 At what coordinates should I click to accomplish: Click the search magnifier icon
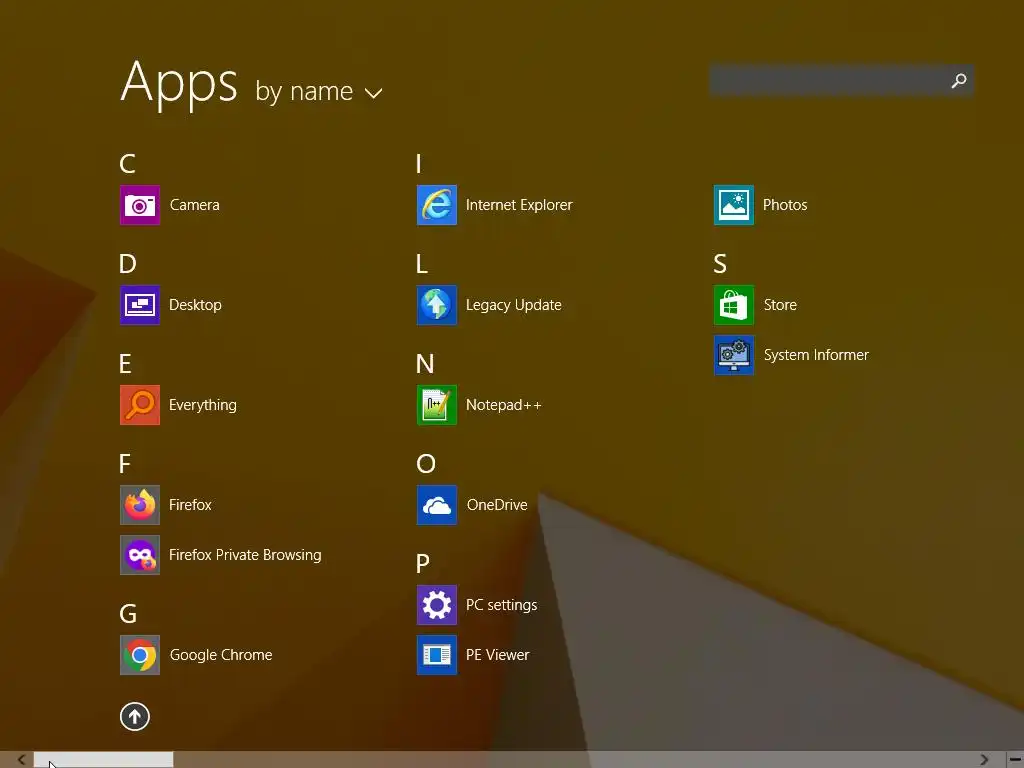pyautogui.click(x=959, y=80)
